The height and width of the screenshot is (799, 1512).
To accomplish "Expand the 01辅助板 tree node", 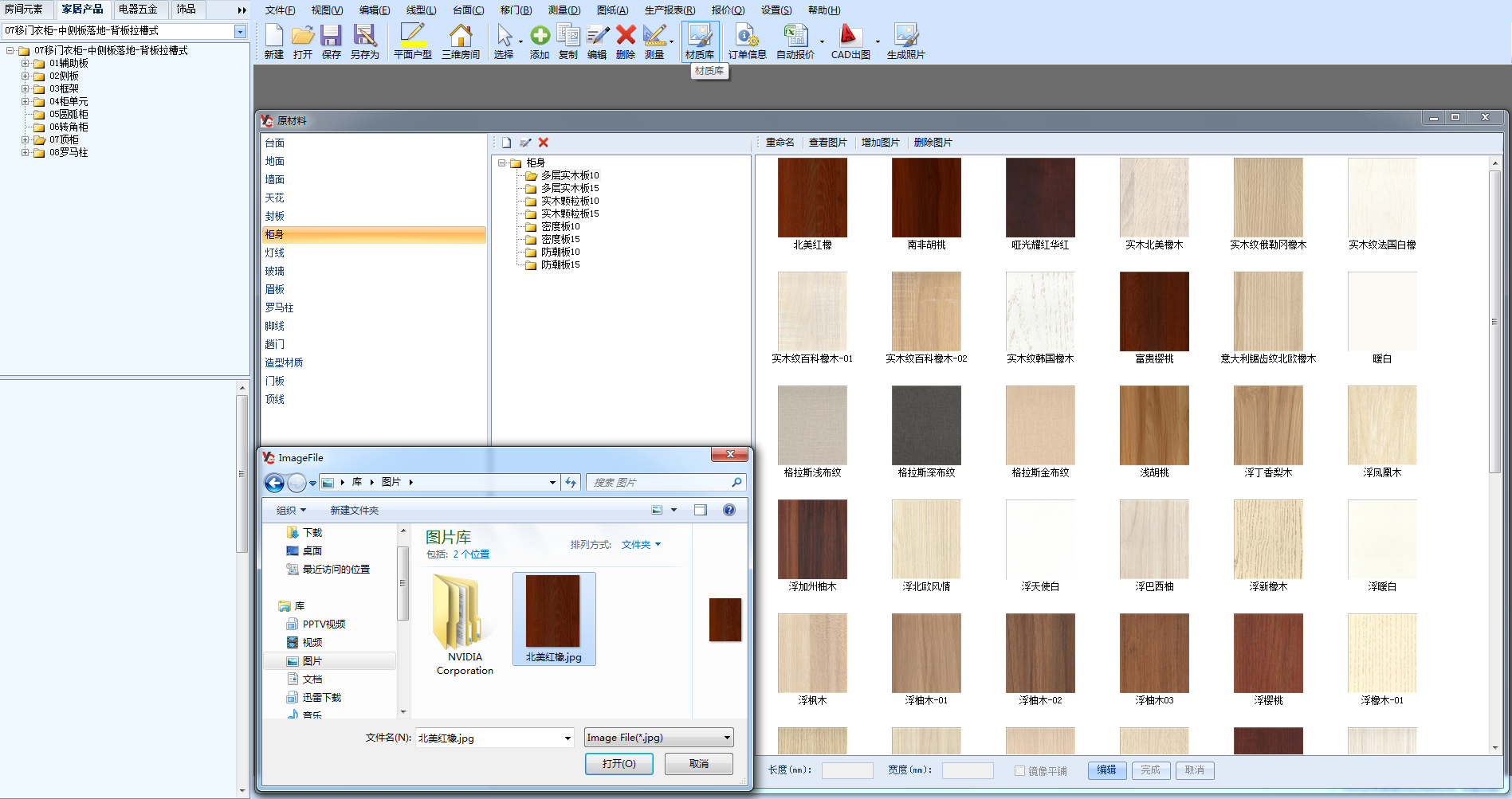I will pyautogui.click(x=25, y=63).
